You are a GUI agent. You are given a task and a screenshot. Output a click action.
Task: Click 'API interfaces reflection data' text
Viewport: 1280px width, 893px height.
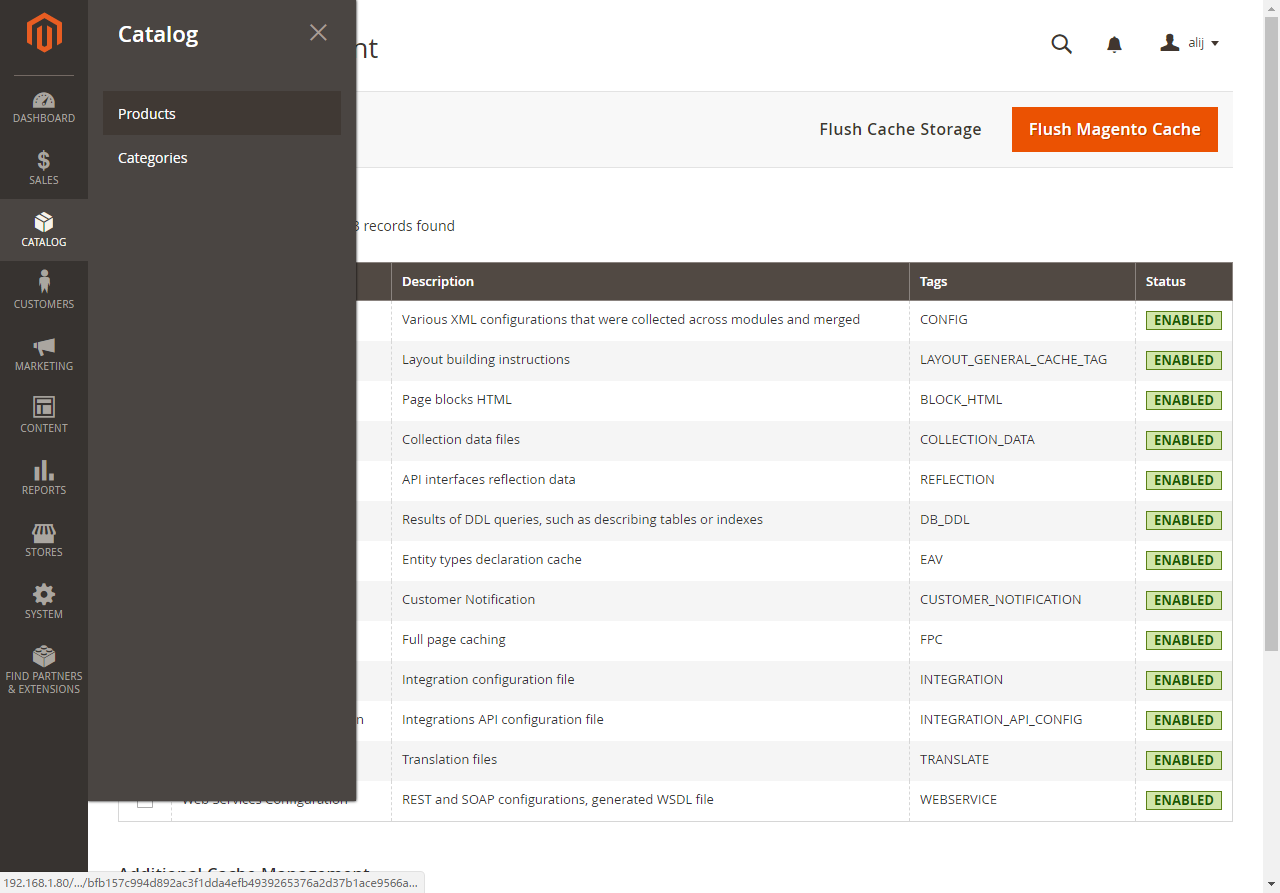point(489,479)
